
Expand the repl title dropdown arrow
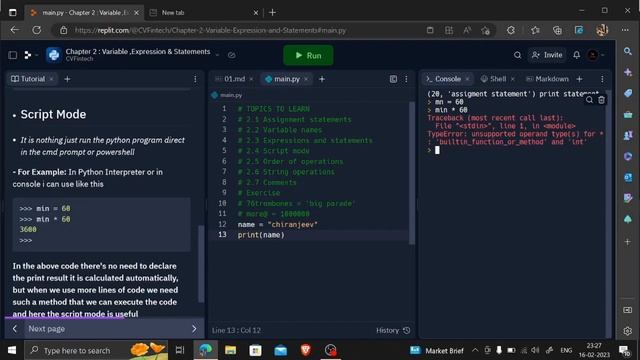point(217,55)
